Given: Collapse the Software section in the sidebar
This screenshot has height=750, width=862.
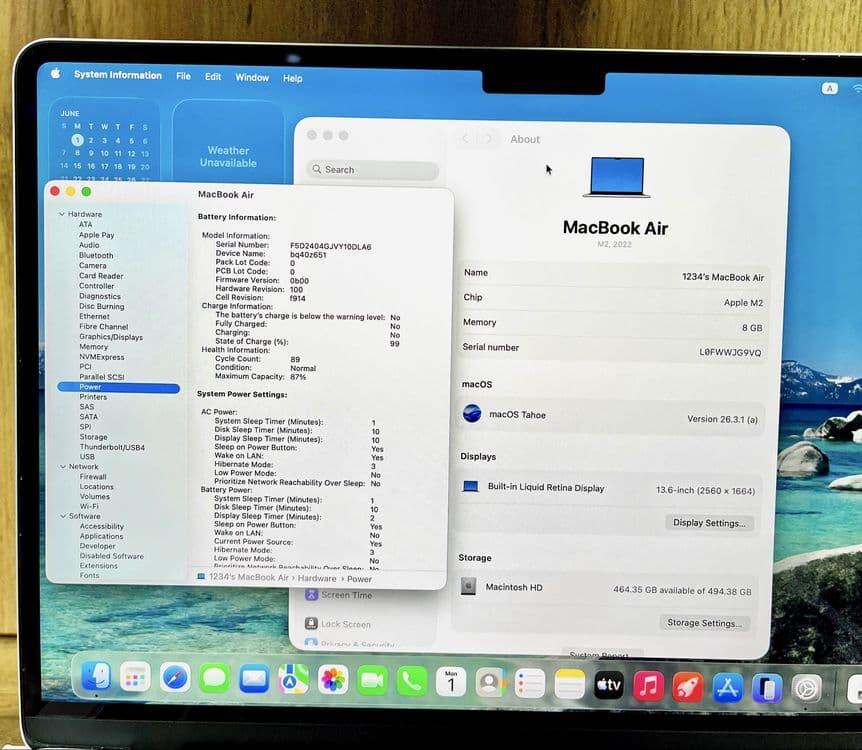Looking at the screenshot, I should click(63, 516).
